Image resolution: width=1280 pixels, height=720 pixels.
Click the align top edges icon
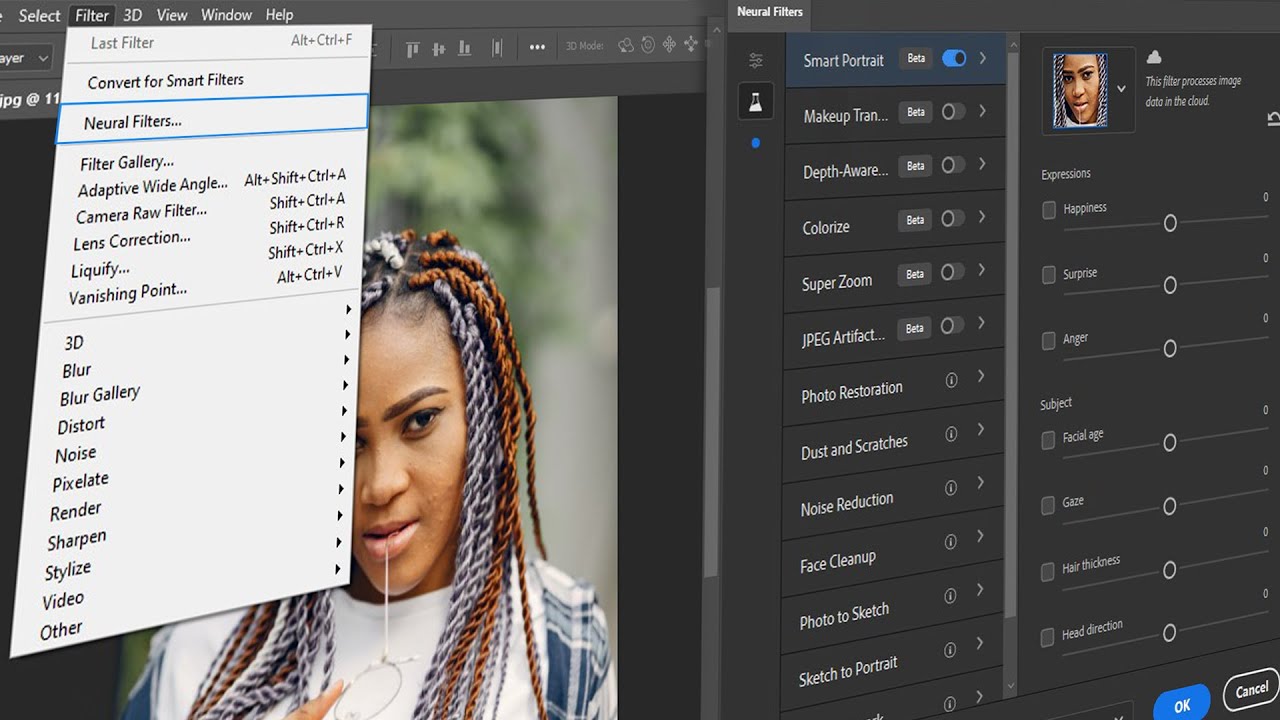(x=413, y=49)
